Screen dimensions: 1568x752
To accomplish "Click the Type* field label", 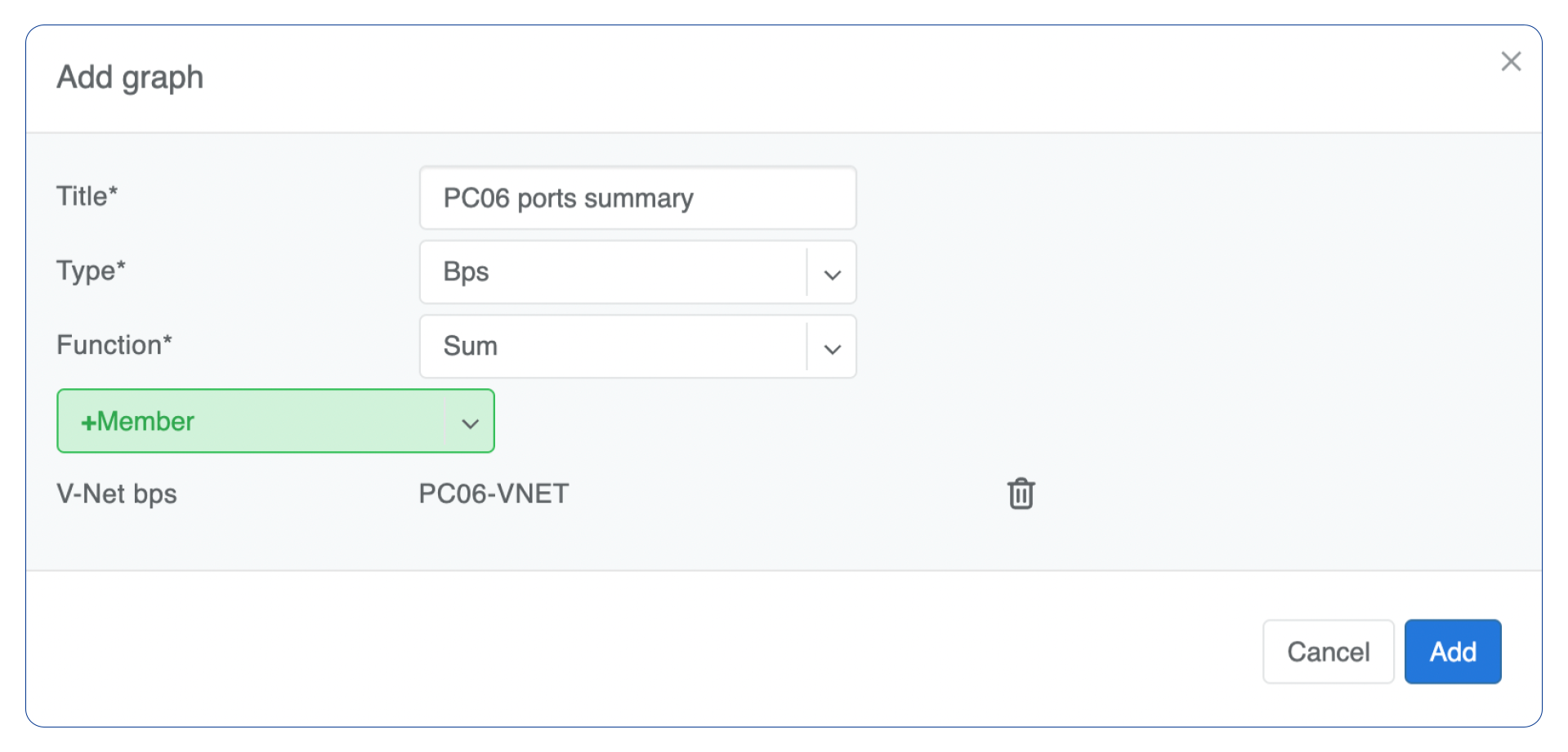I will (91, 271).
